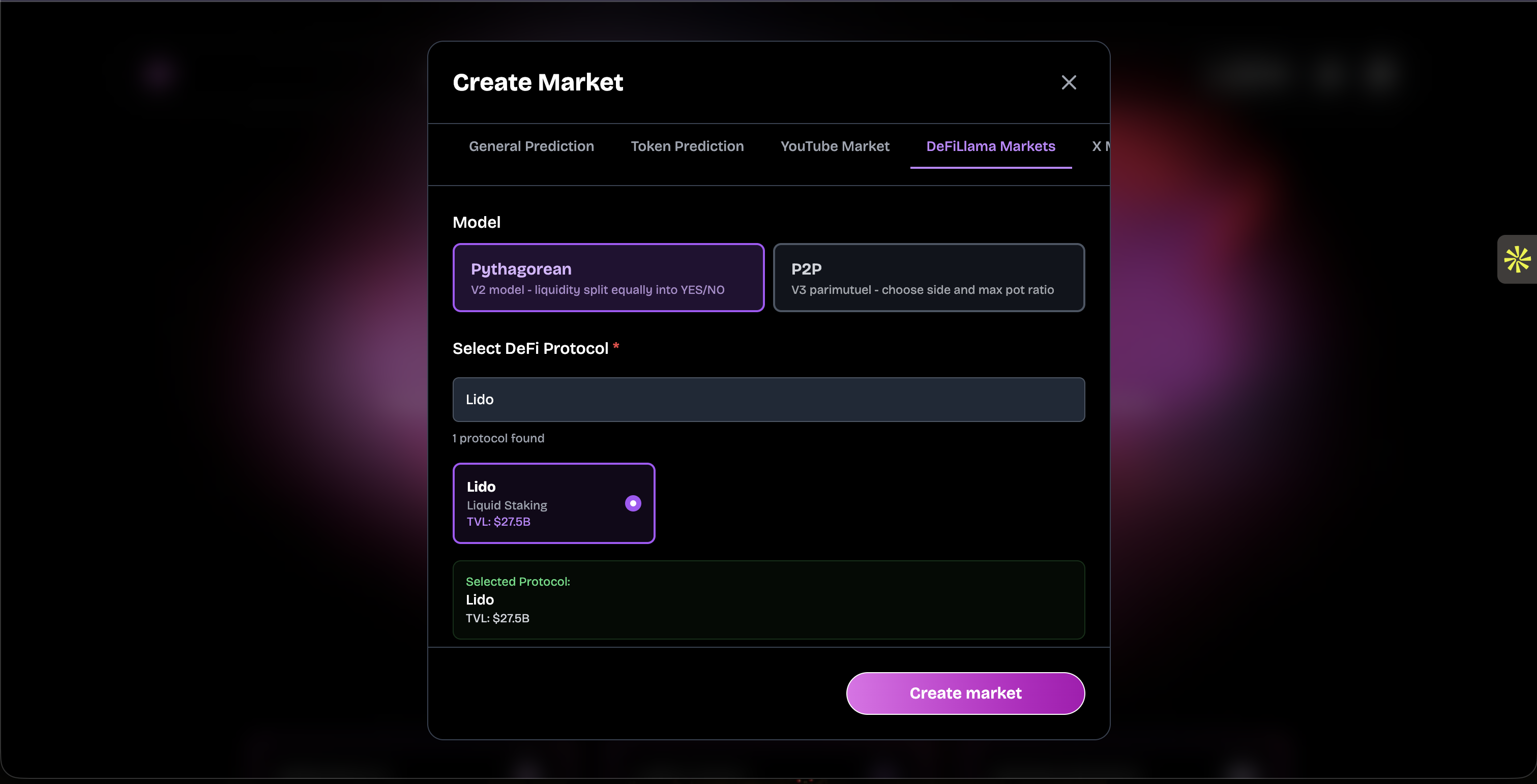
Task: Click the yellow asterisk feedback widget
Action: click(x=1517, y=259)
